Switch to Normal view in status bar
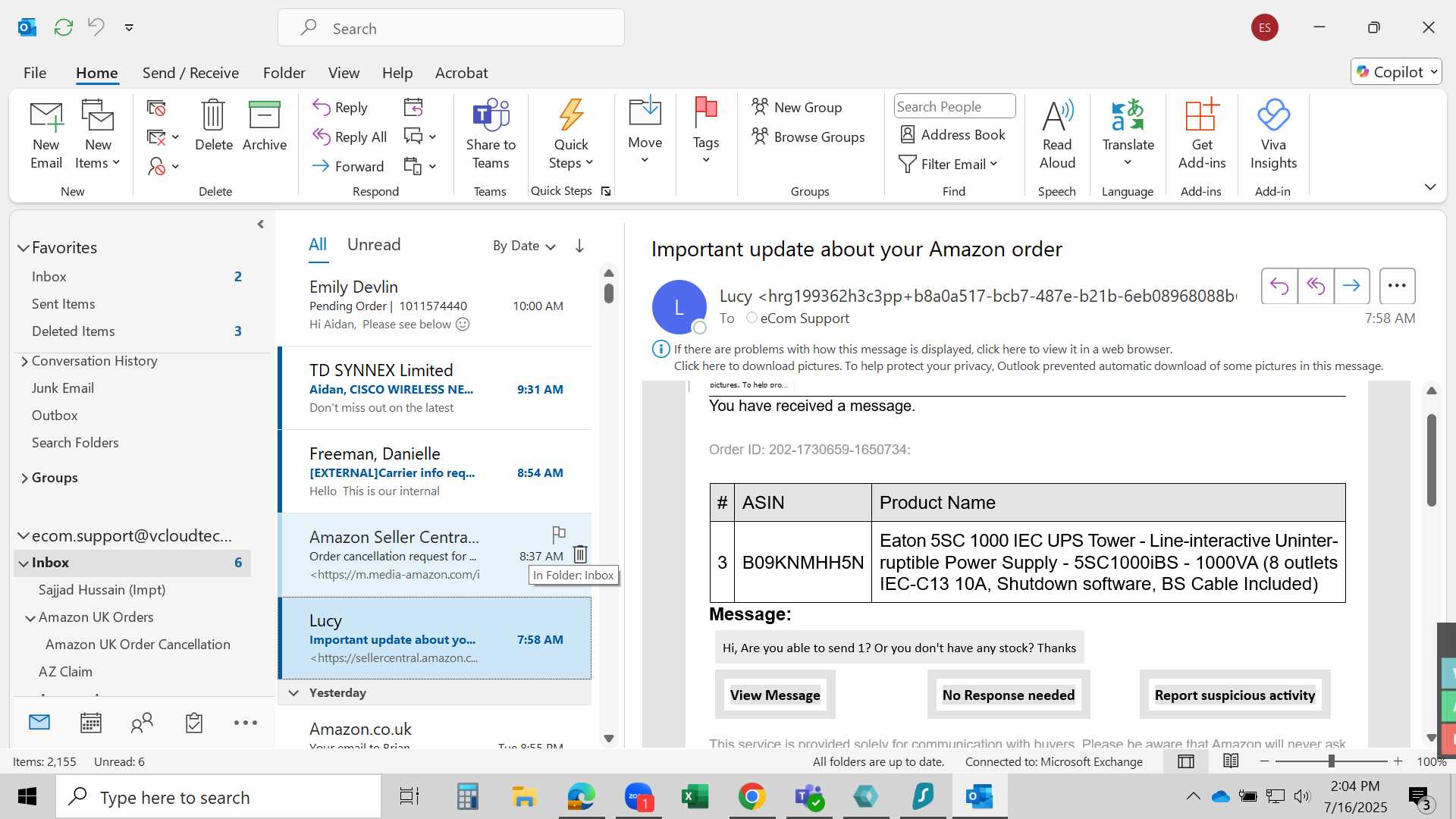Image resolution: width=1456 pixels, height=819 pixels. [x=1186, y=761]
